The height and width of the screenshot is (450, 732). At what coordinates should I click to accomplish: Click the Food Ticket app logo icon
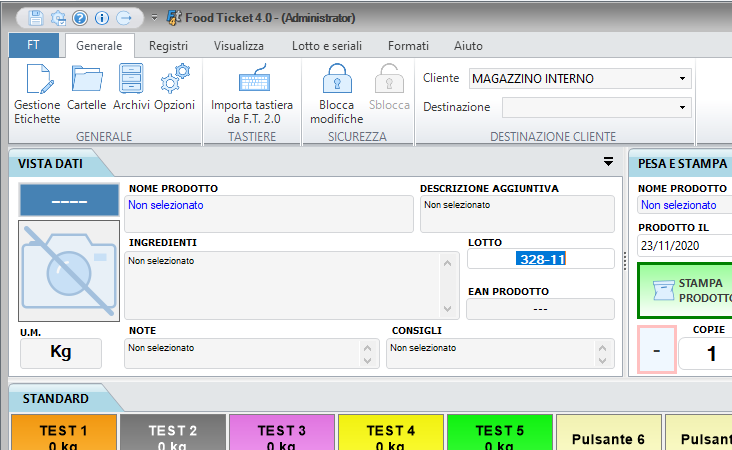[x=174, y=18]
